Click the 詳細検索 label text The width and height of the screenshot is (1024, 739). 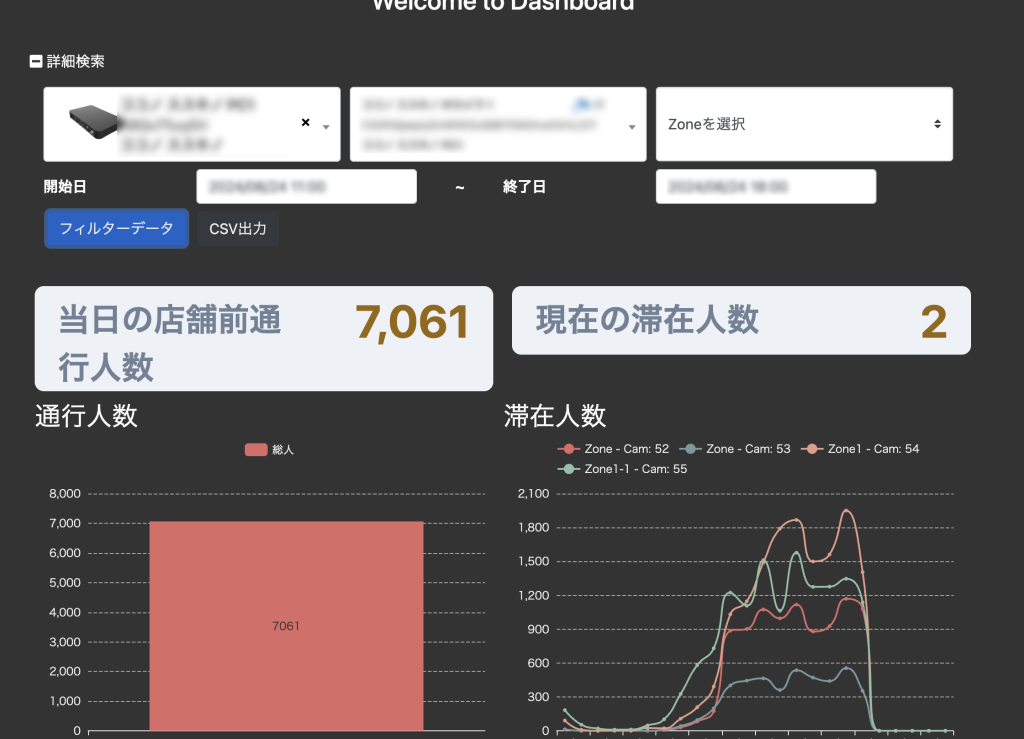tap(76, 62)
